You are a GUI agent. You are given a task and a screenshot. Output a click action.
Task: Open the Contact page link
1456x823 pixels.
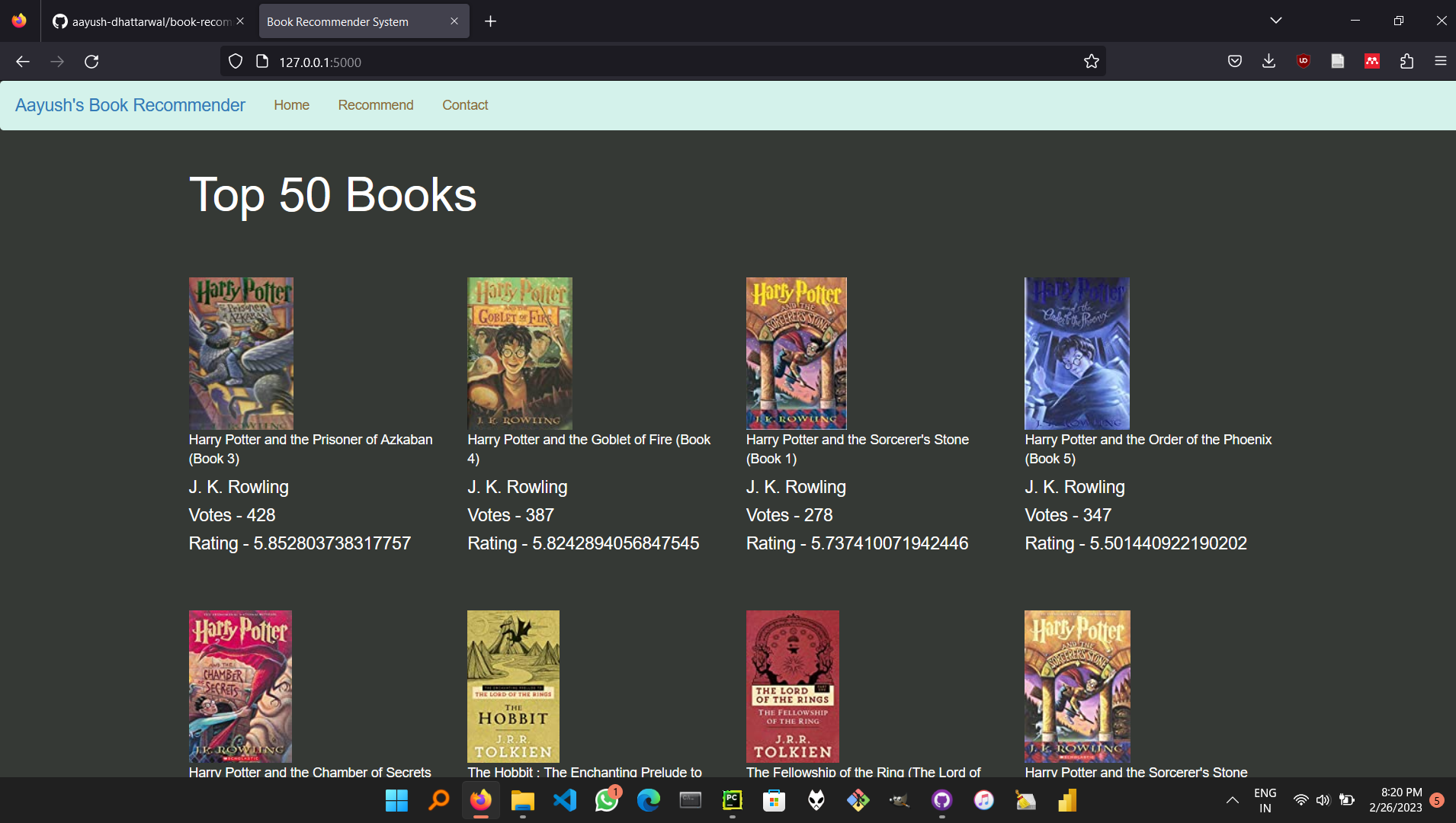[465, 105]
